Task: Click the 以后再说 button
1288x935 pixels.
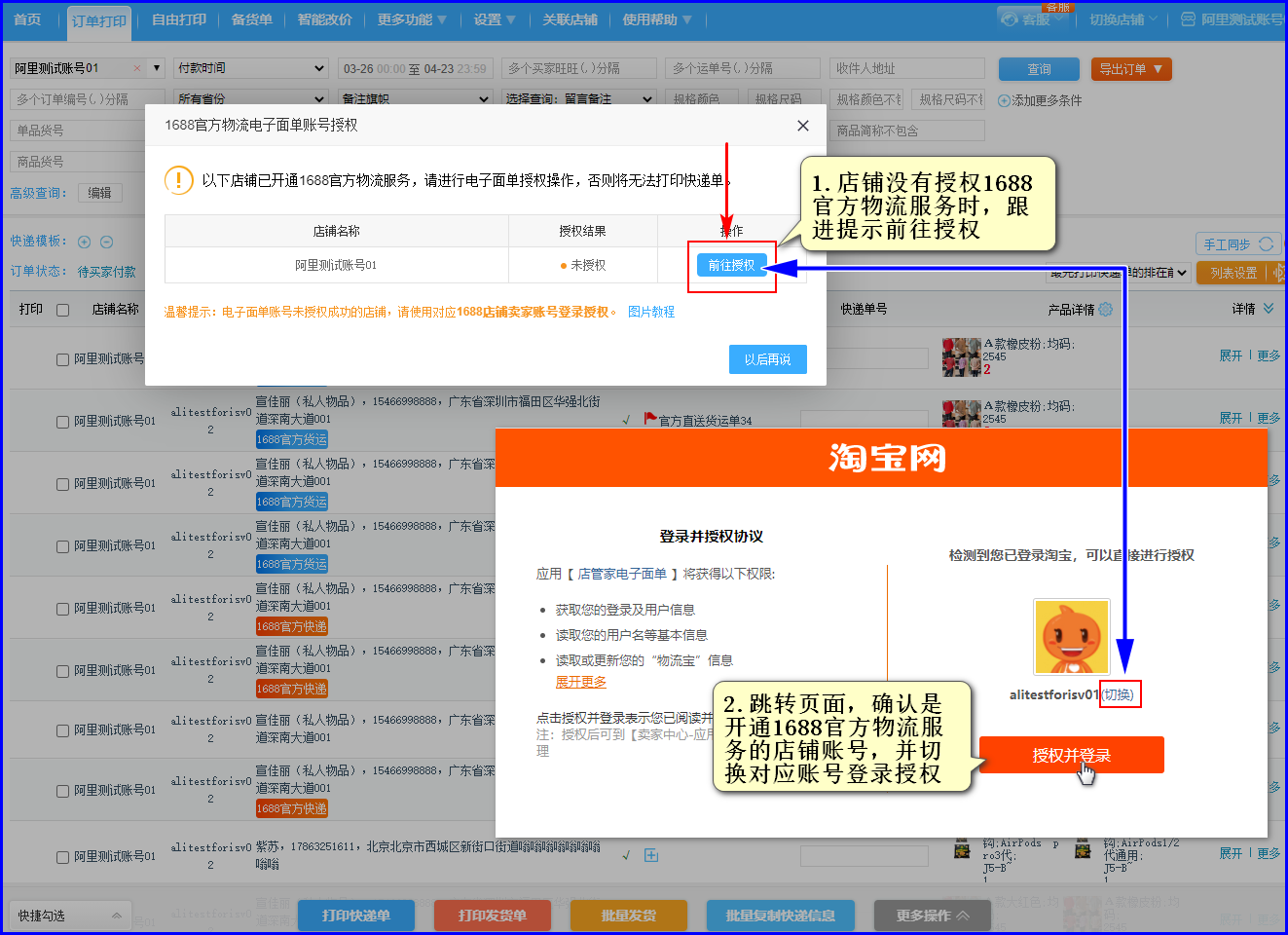Action: [x=767, y=359]
